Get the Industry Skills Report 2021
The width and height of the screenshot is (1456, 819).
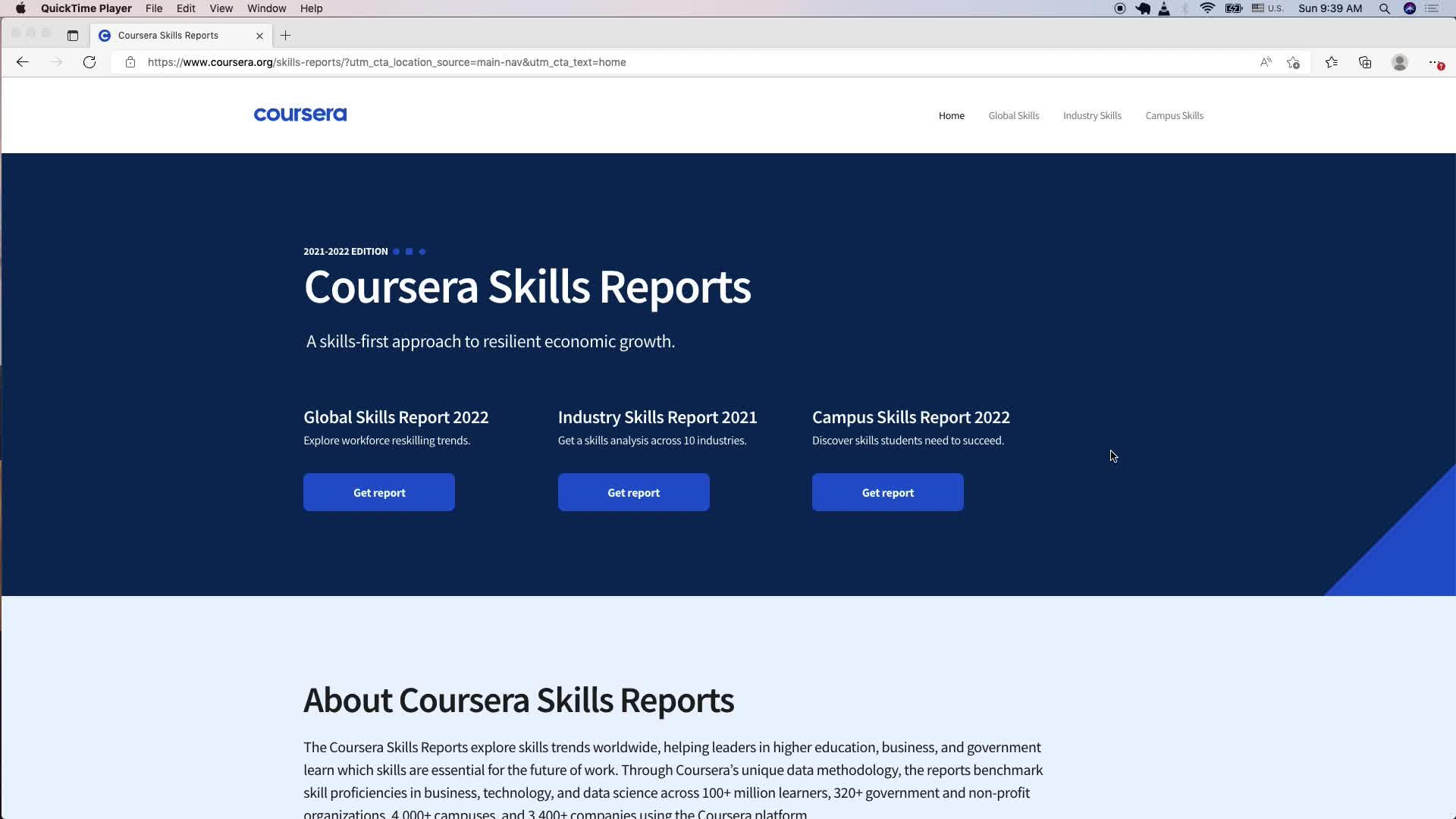coord(633,492)
